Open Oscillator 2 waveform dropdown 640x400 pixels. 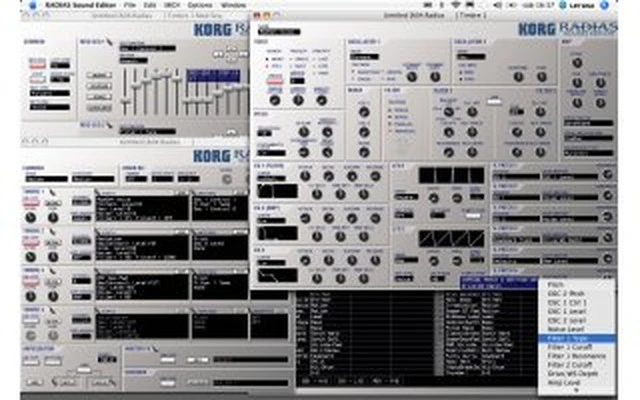pyautogui.click(x=471, y=57)
